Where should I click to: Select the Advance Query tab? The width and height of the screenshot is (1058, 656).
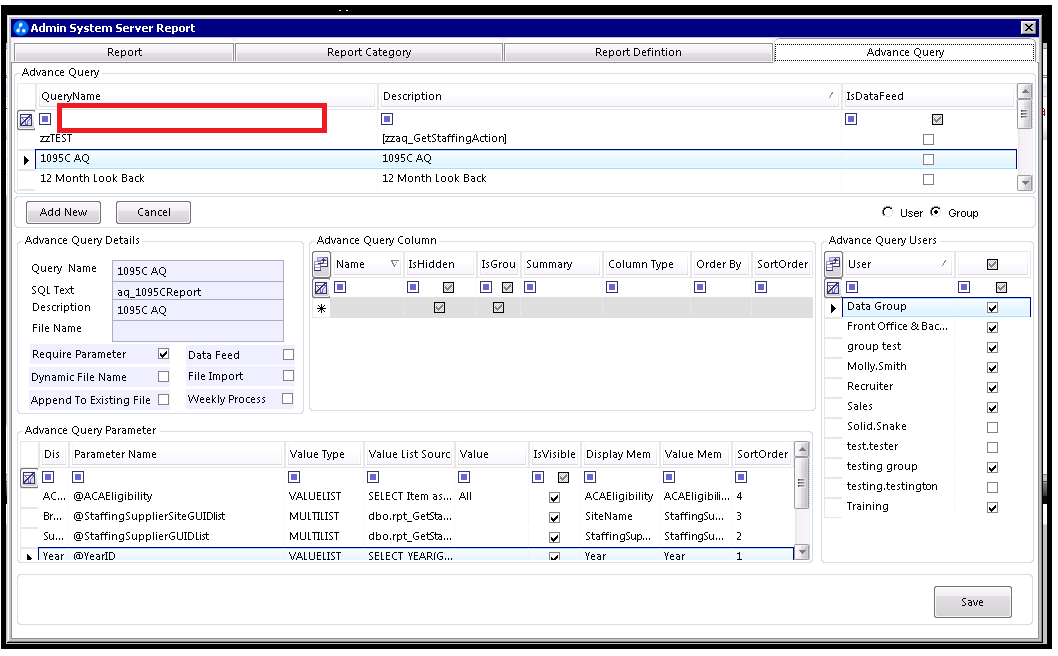(905, 52)
